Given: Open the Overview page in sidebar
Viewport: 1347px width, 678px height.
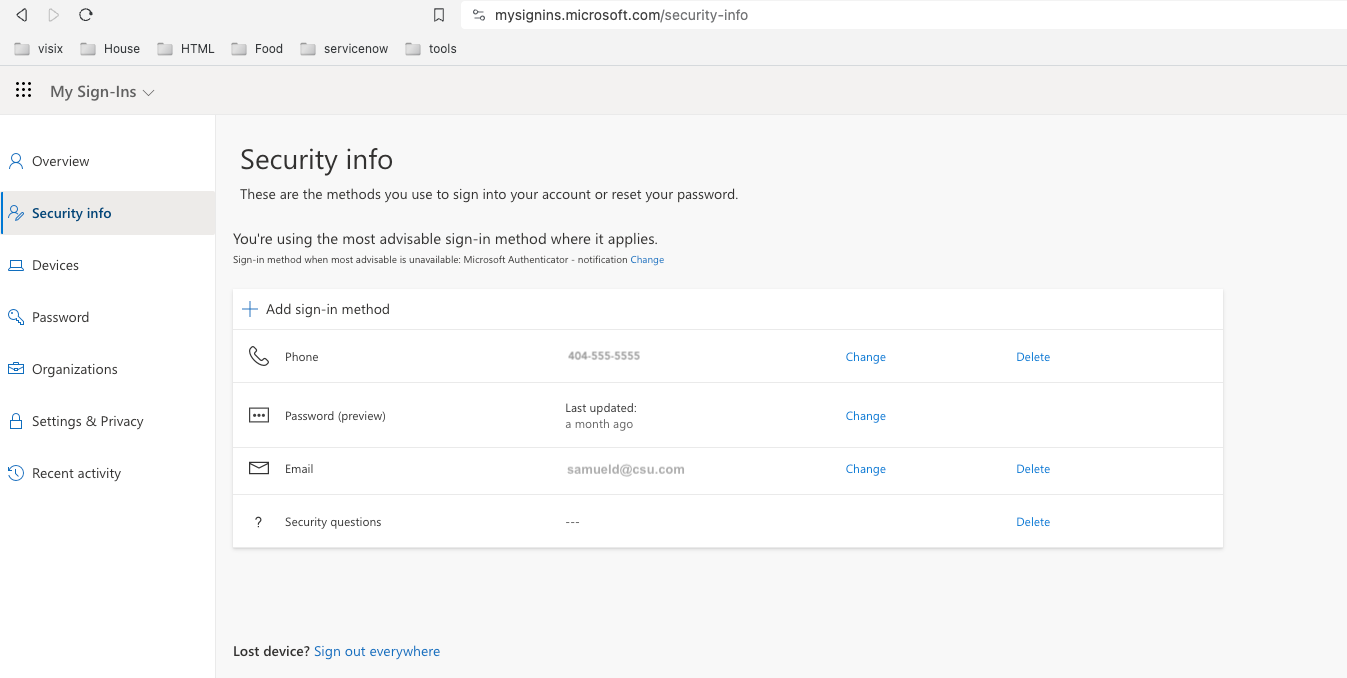Looking at the screenshot, I should click(60, 161).
